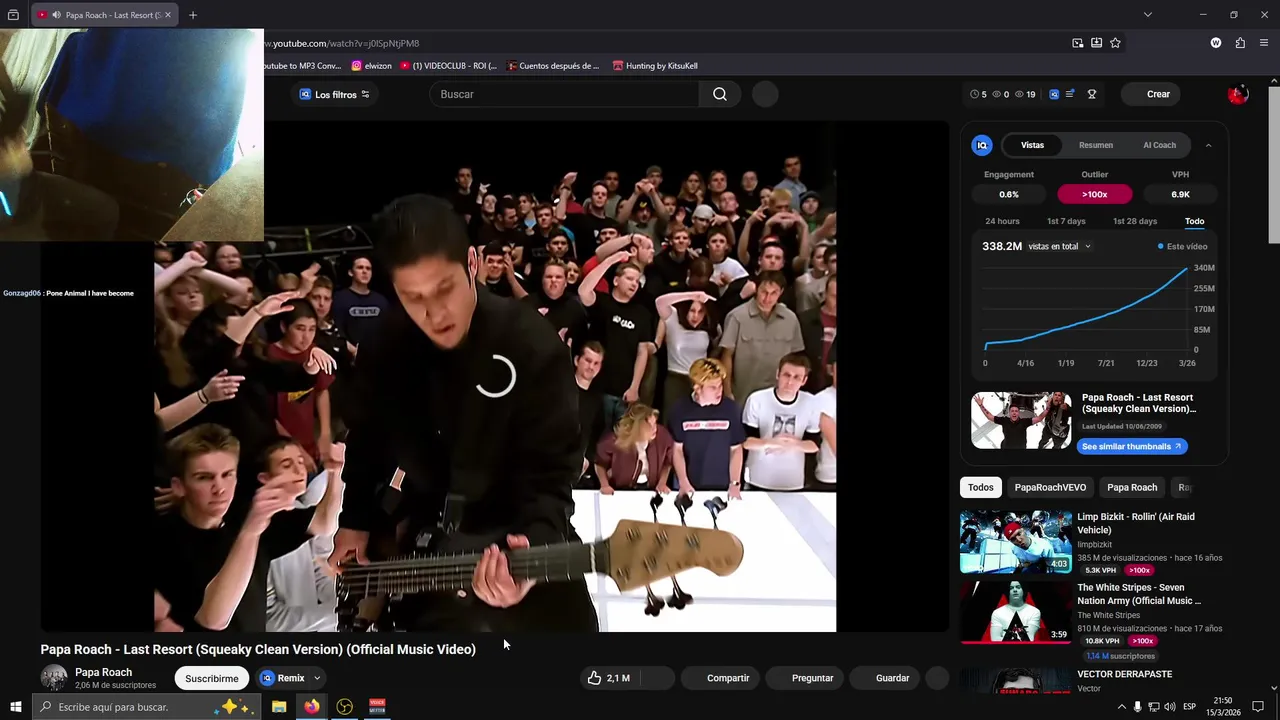This screenshot has width=1280, height=720.
Task: Select the 1st 7 days range
Action: click(x=1066, y=221)
